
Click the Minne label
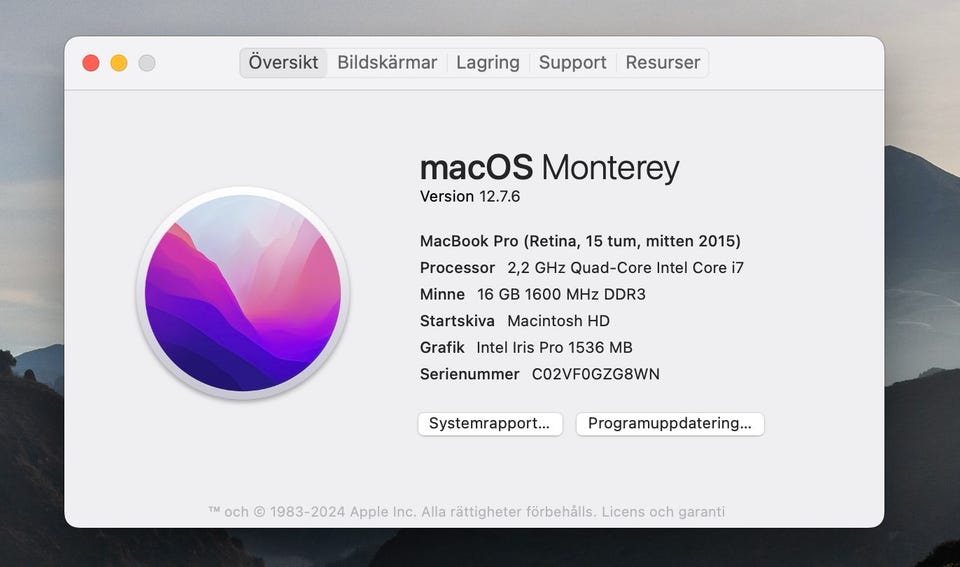pos(442,295)
